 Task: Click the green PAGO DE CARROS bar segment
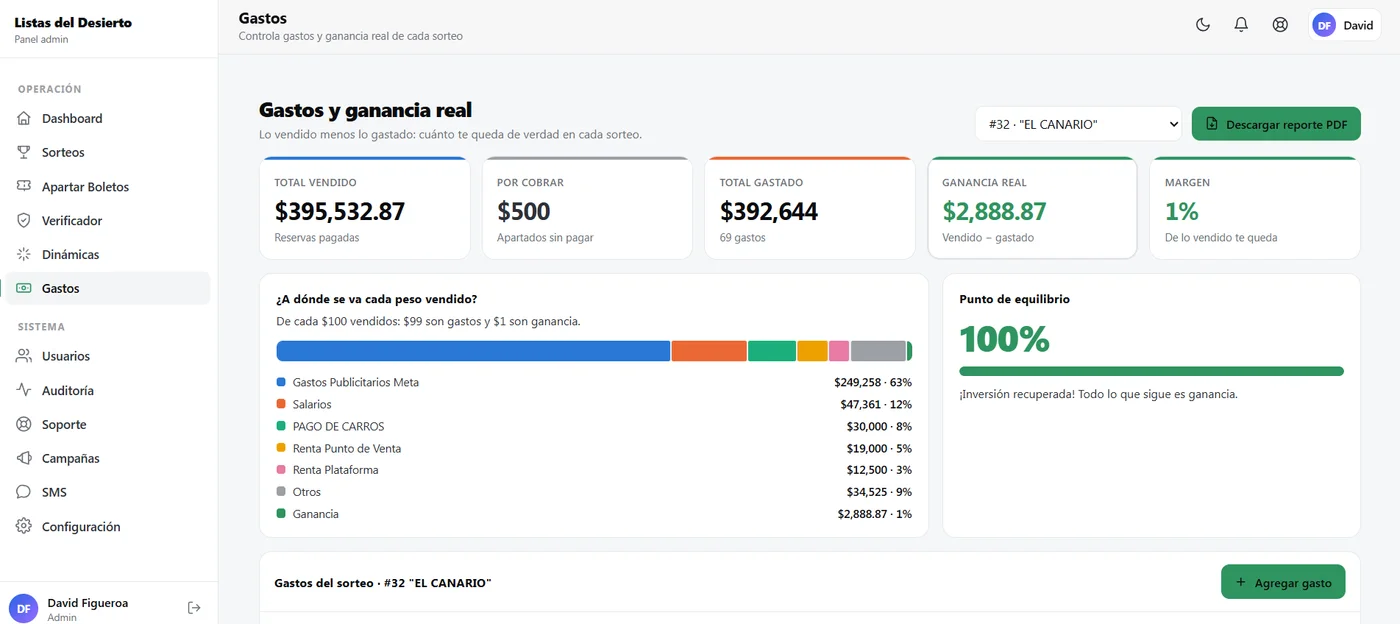click(772, 351)
